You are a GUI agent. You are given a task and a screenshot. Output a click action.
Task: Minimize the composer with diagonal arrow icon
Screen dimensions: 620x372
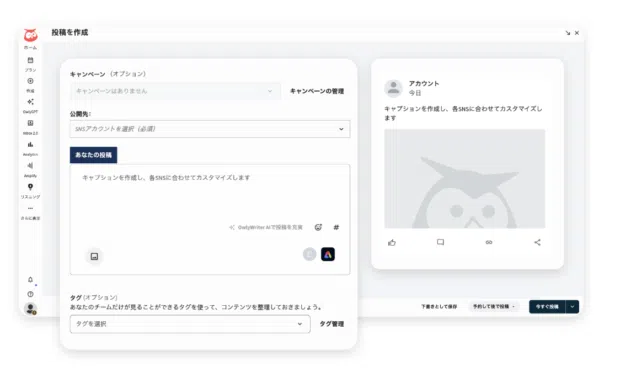[x=568, y=33]
